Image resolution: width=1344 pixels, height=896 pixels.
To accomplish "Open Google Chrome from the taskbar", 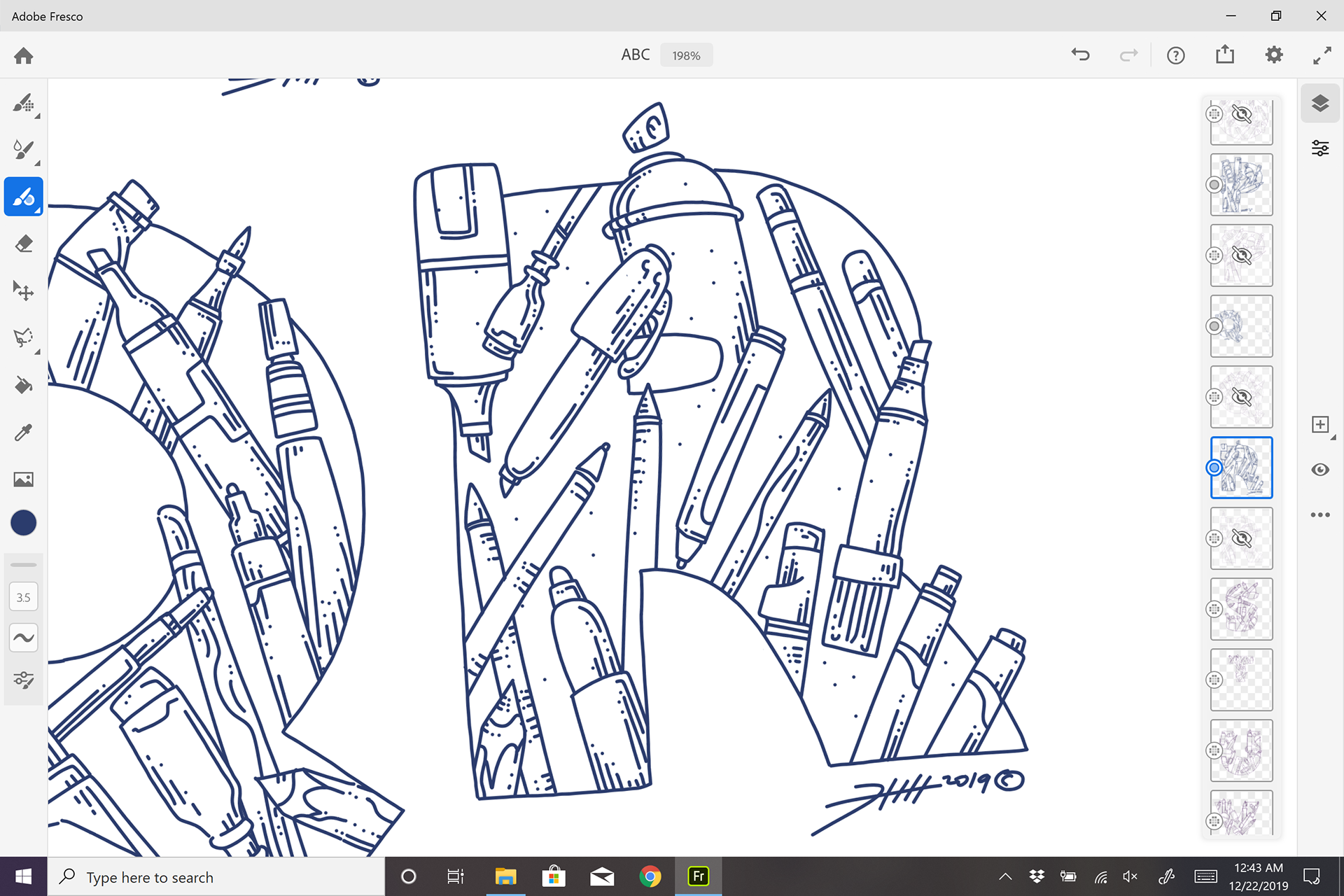I will (650, 876).
